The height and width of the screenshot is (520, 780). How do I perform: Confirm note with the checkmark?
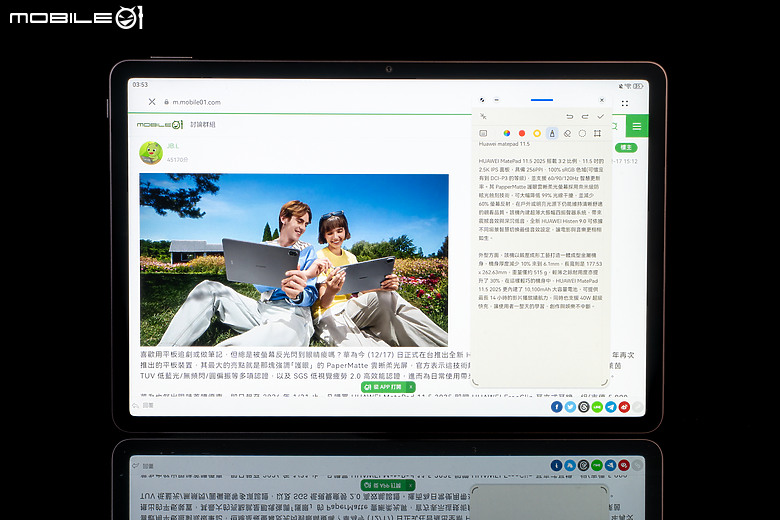click(600, 116)
